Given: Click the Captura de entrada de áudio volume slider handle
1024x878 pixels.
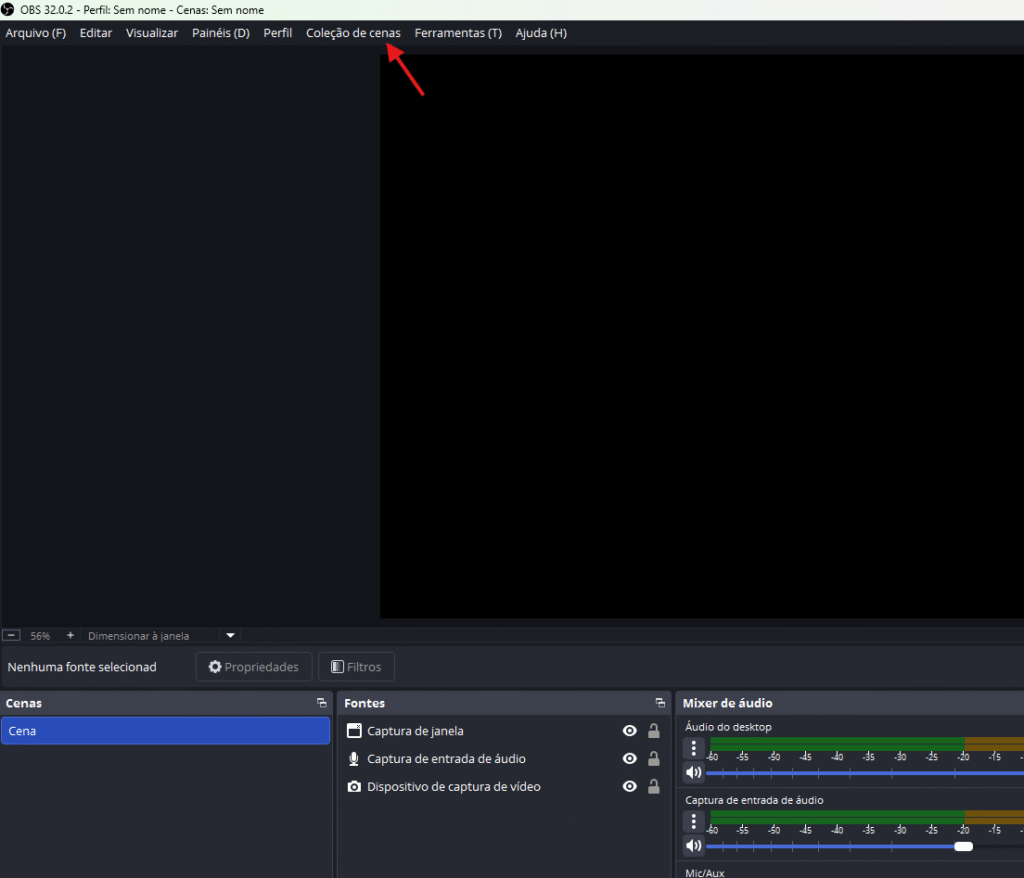Looking at the screenshot, I should (963, 846).
